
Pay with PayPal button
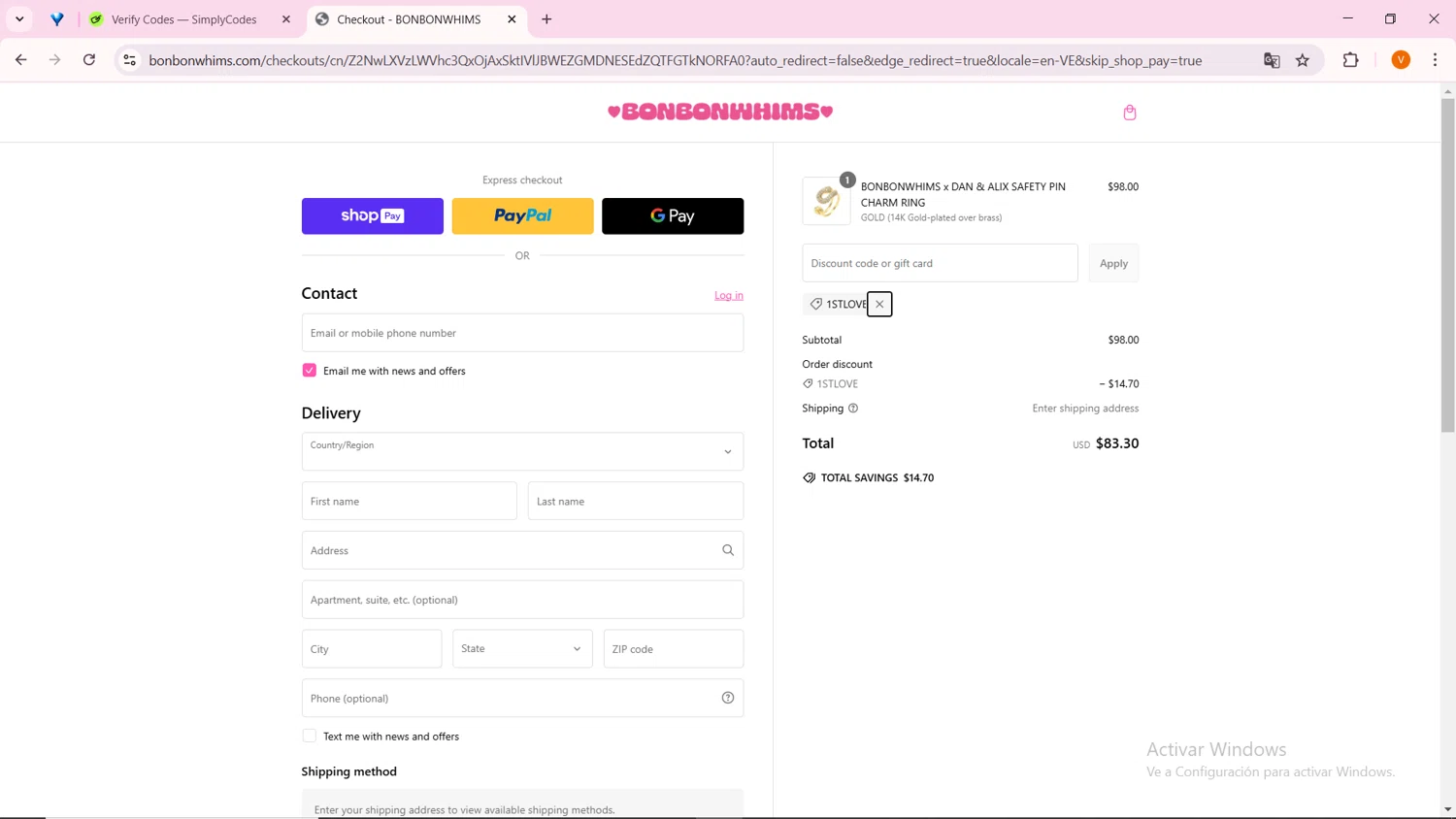[x=522, y=216]
